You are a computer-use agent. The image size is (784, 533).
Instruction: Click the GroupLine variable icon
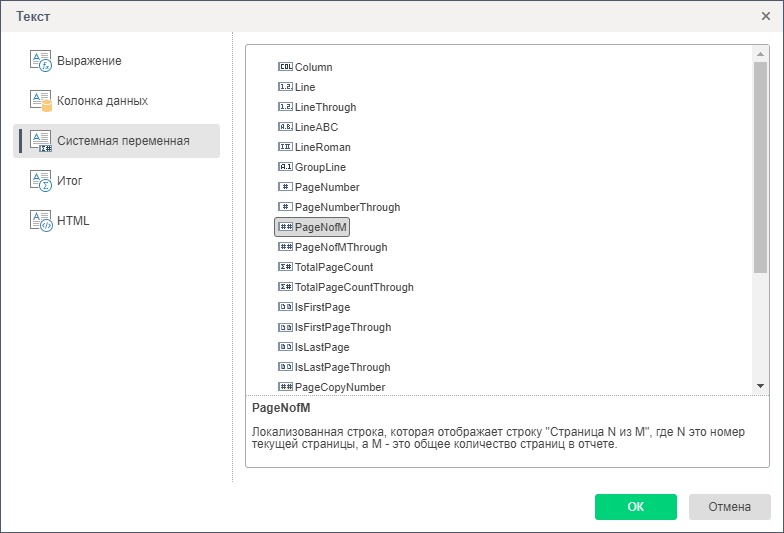pyautogui.click(x=285, y=167)
